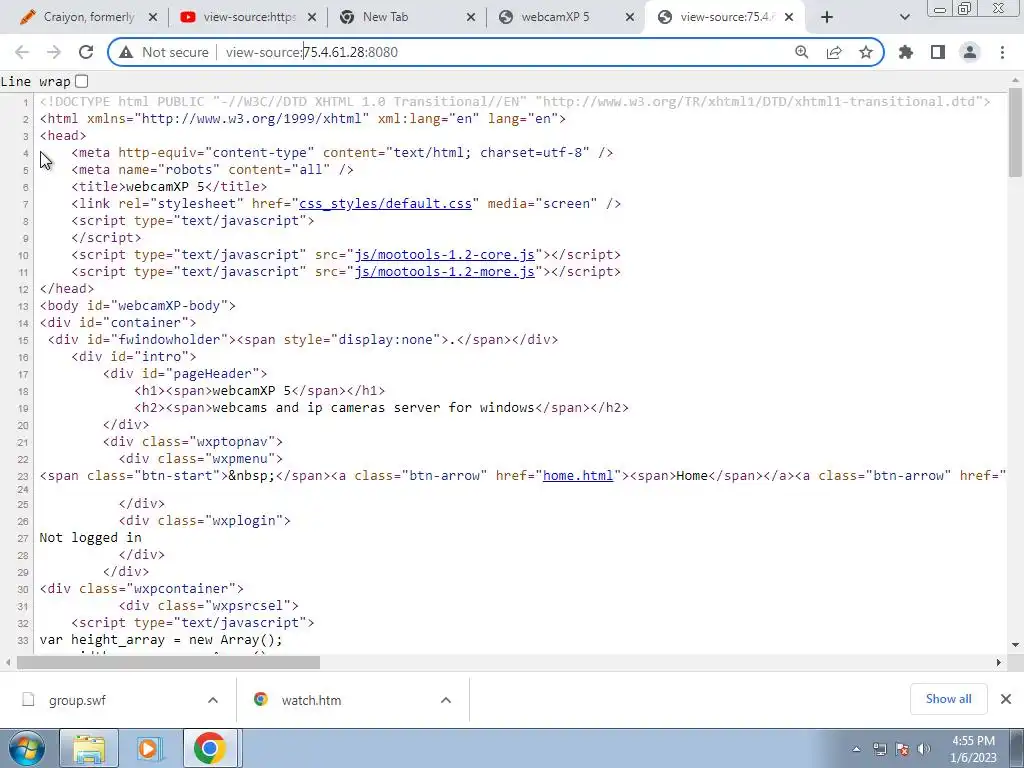Open the group.swf downloaded file
The height and width of the screenshot is (768, 1024).
[x=77, y=700]
